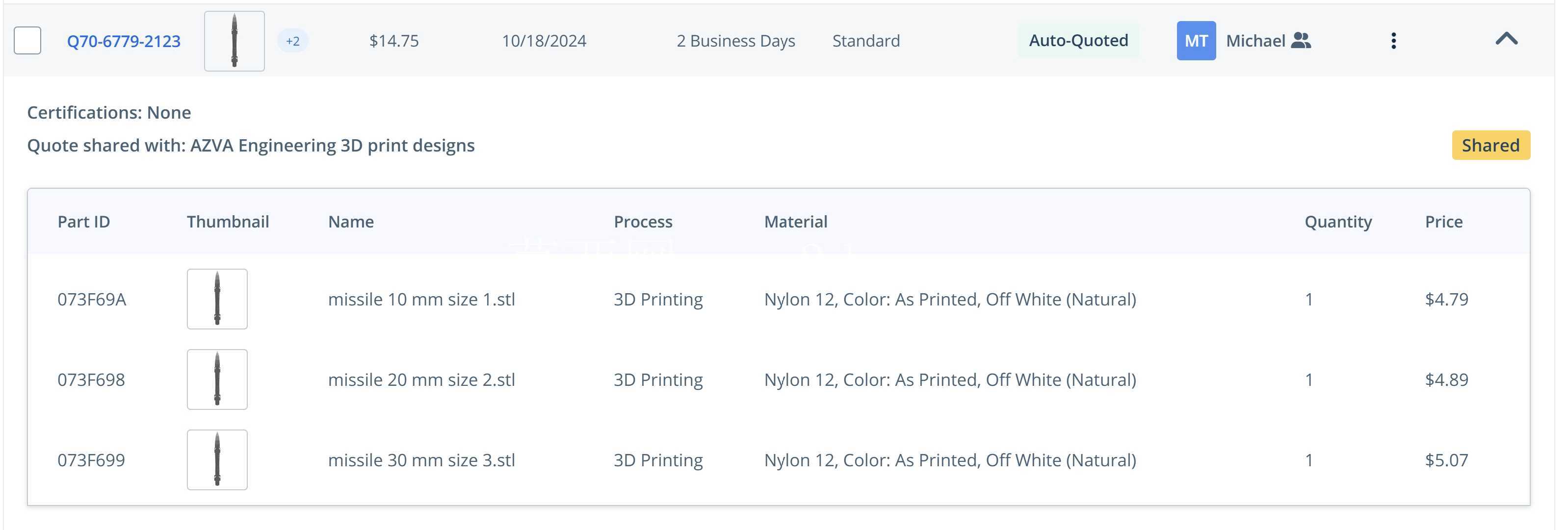Click the quote total $14.75

[394, 41]
